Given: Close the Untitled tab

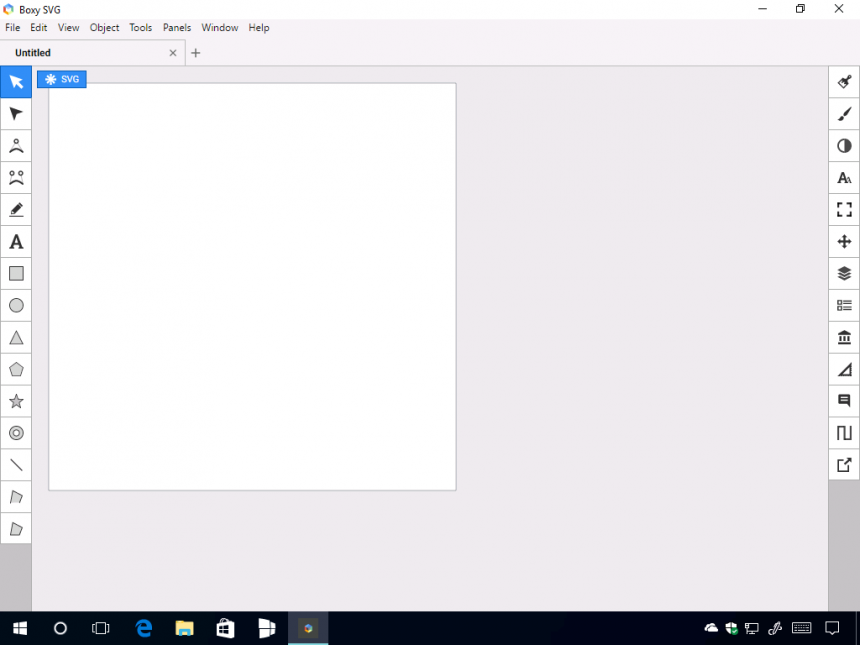Looking at the screenshot, I should pos(172,52).
